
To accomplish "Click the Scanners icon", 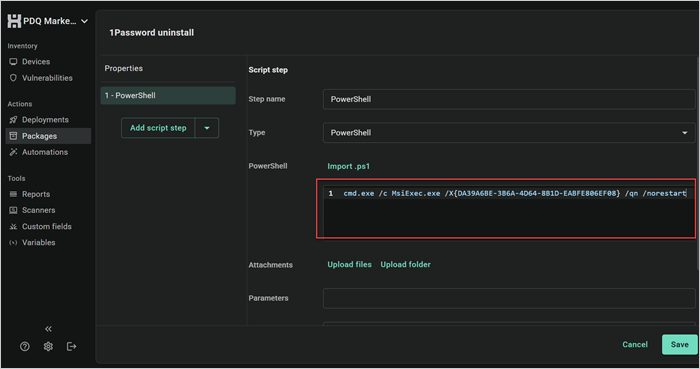I will point(13,210).
